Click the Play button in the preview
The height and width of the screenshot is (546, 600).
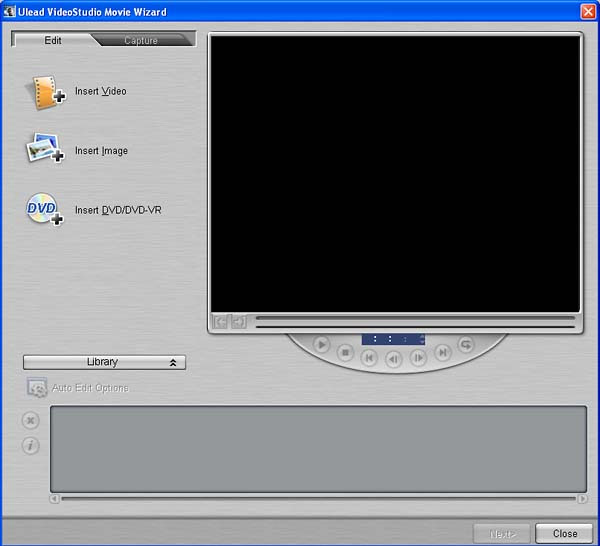point(322,345)
